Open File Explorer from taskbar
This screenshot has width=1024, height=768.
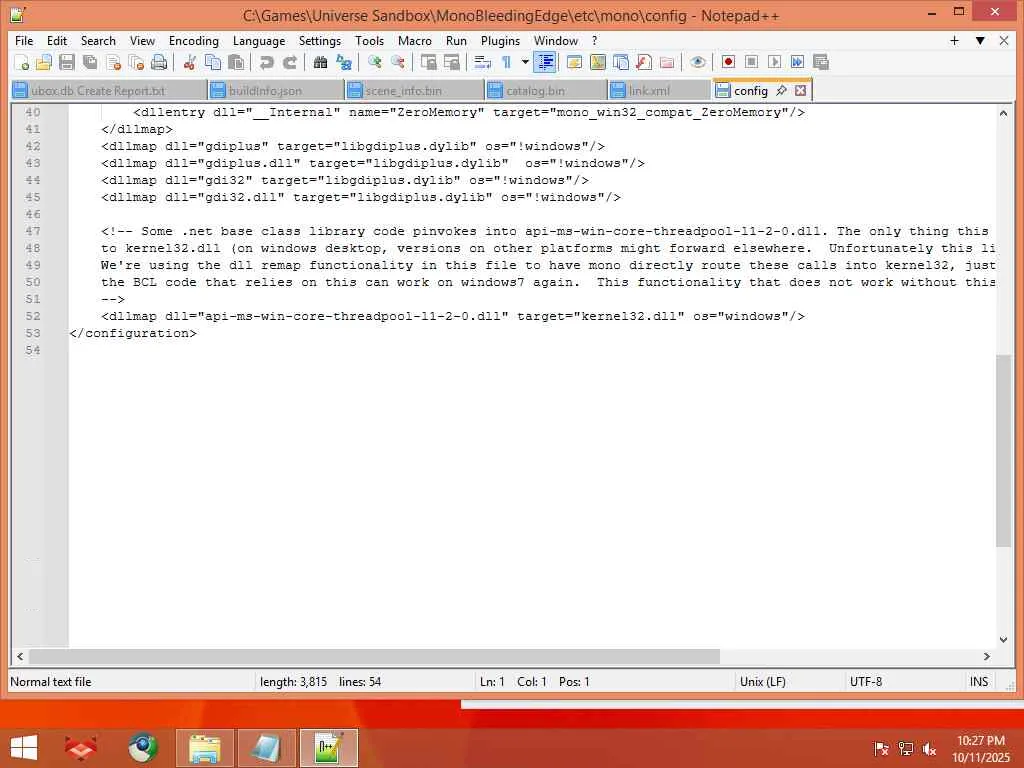[x=204, y=748]
